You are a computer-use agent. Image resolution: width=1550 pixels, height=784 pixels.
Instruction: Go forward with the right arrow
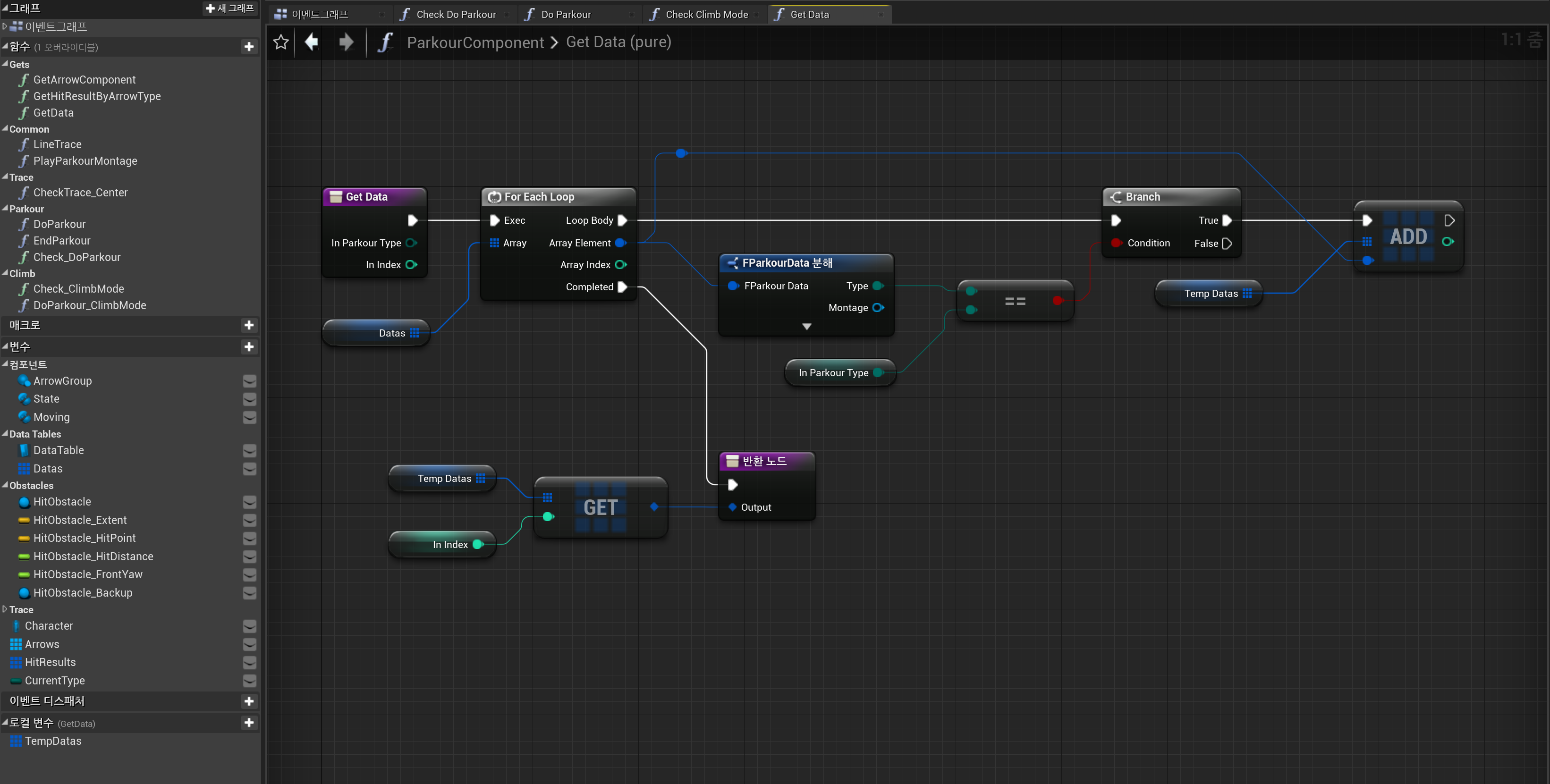pyautogui.click(x=346, y=42)
